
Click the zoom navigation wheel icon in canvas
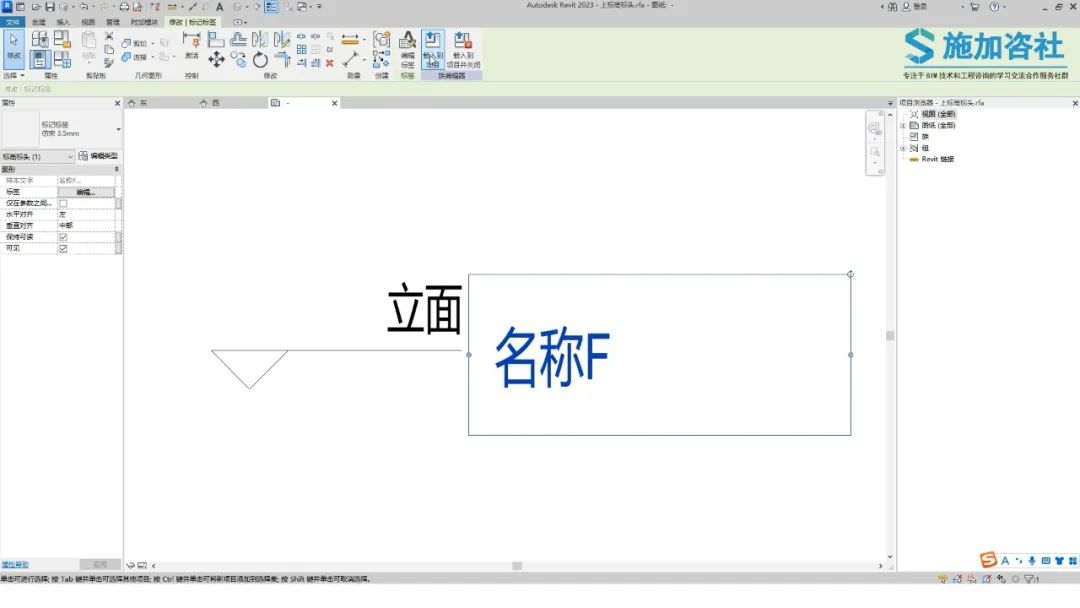875,129
